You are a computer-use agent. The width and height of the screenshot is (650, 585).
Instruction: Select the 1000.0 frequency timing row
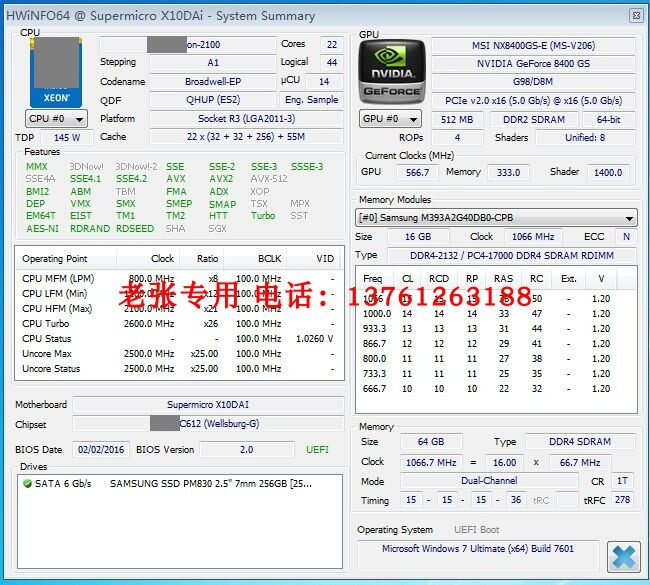[496, 313]
